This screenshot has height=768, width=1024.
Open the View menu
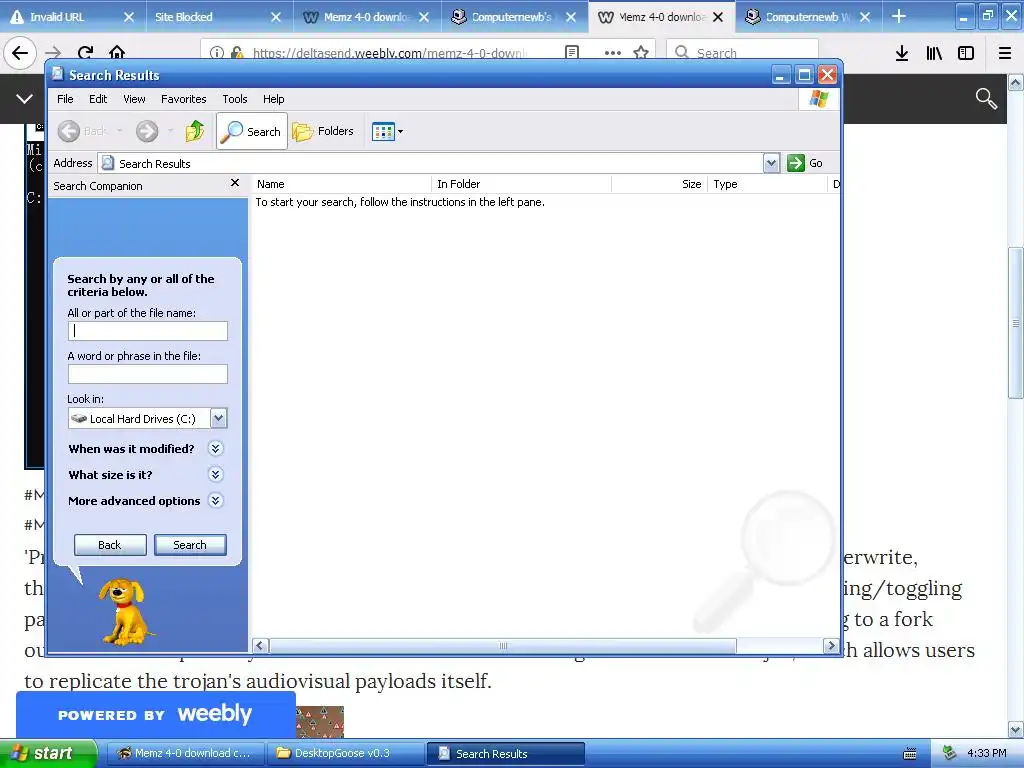[134, 99]
